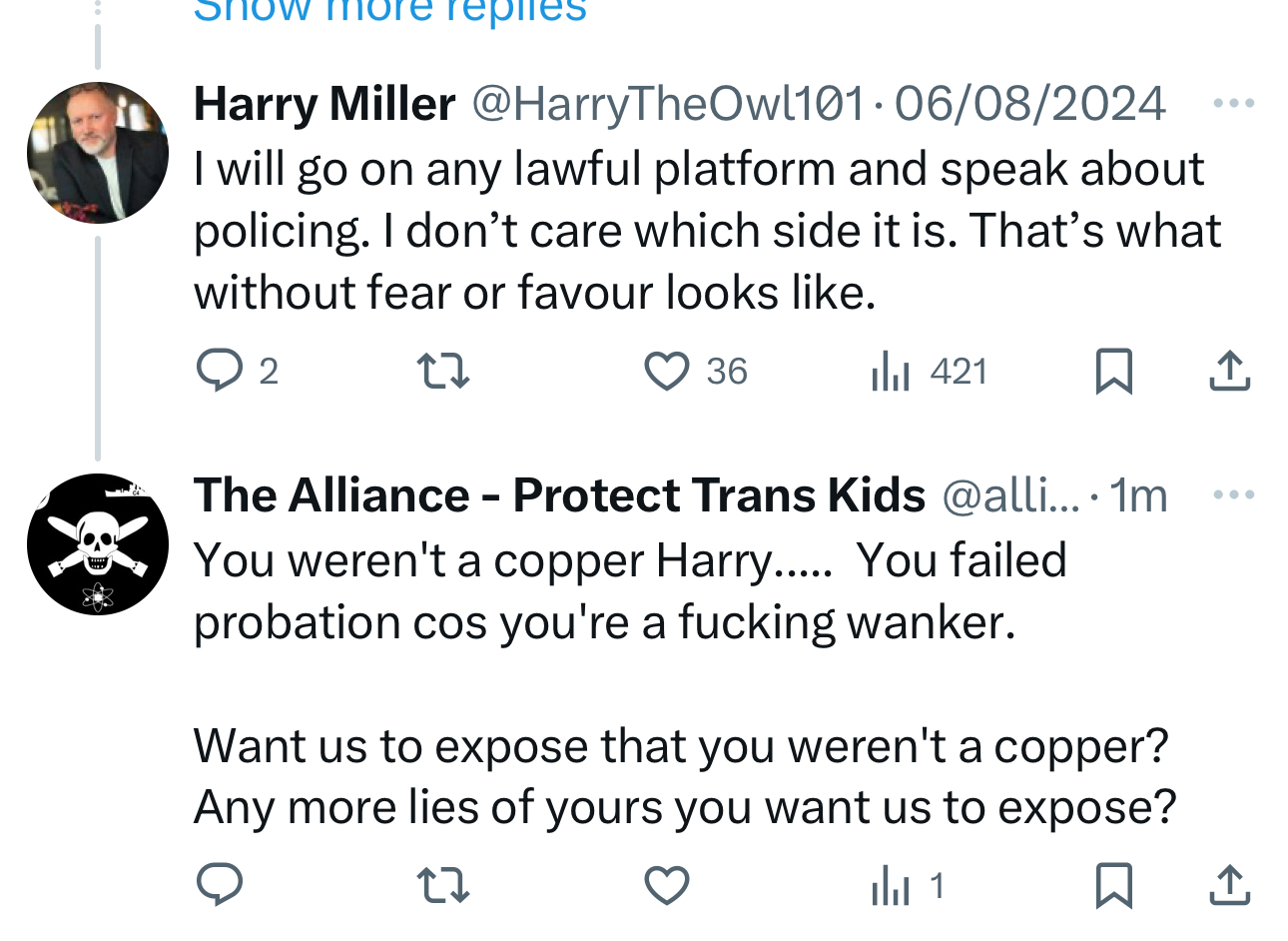Visit @HarryTheOwl101 handle link
This screenshot has height=941, width=1288.
(x=667, y=104)
